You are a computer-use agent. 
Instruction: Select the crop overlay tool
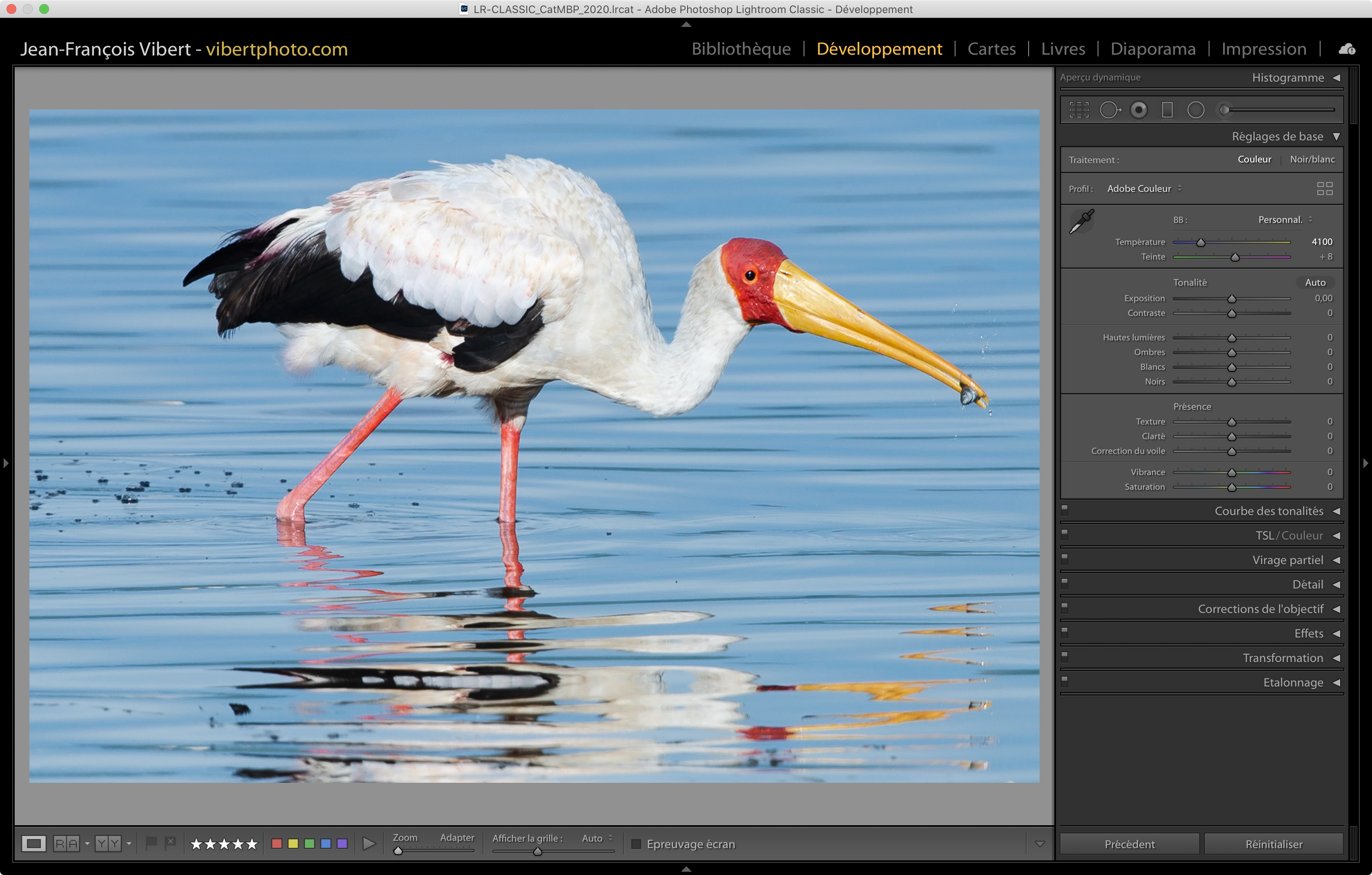[x=1078, y=110]
